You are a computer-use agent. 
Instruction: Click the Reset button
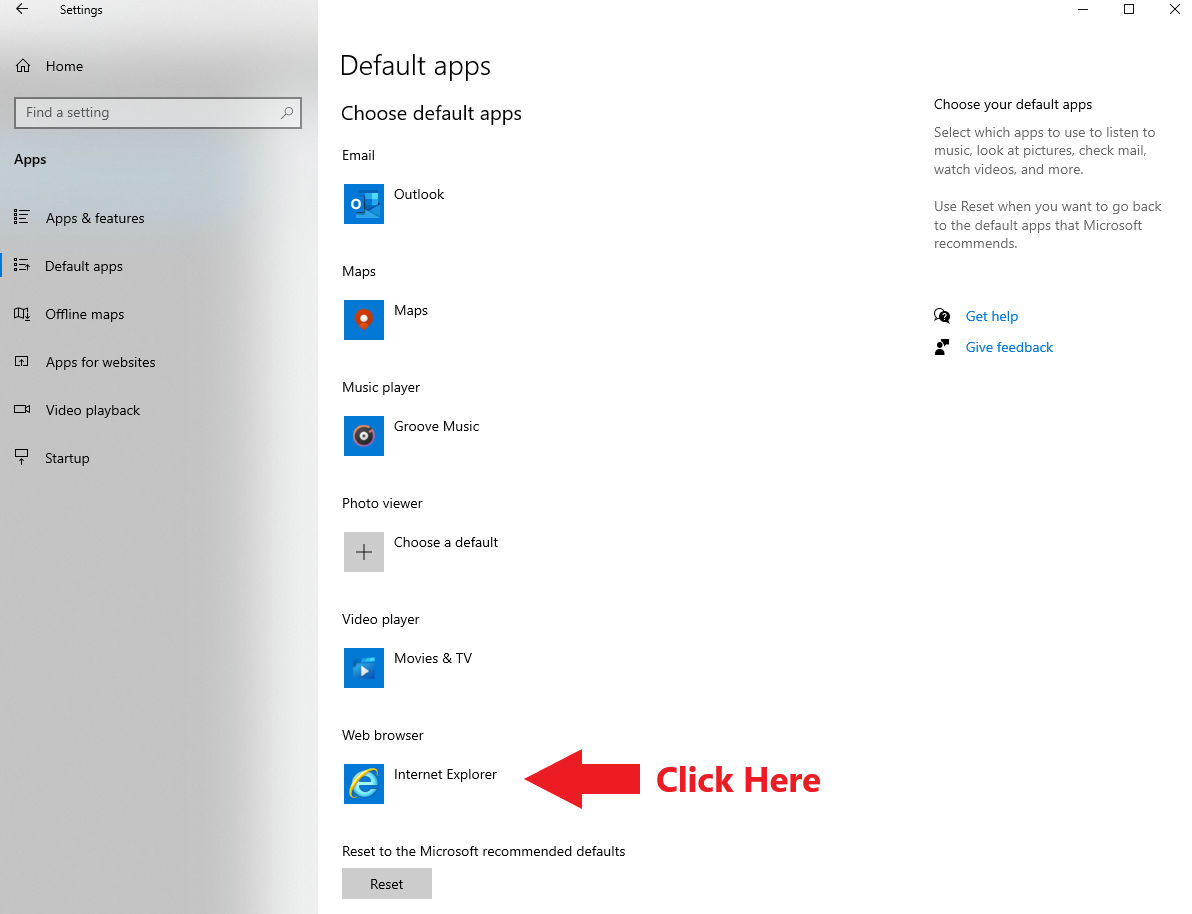click(387, 884)
